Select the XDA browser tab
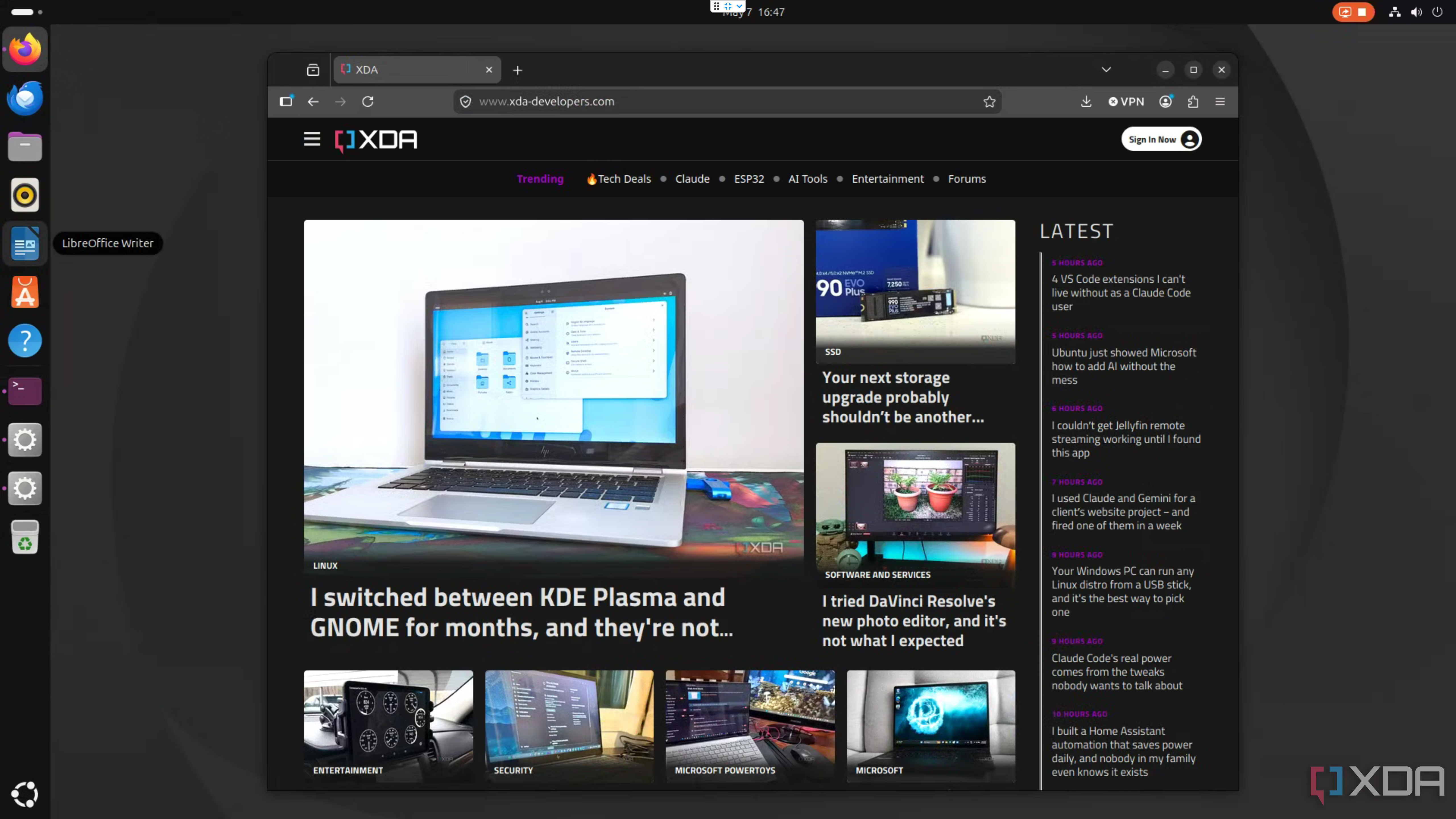This screenshot has width=1456, height=819. pos(417,69)
